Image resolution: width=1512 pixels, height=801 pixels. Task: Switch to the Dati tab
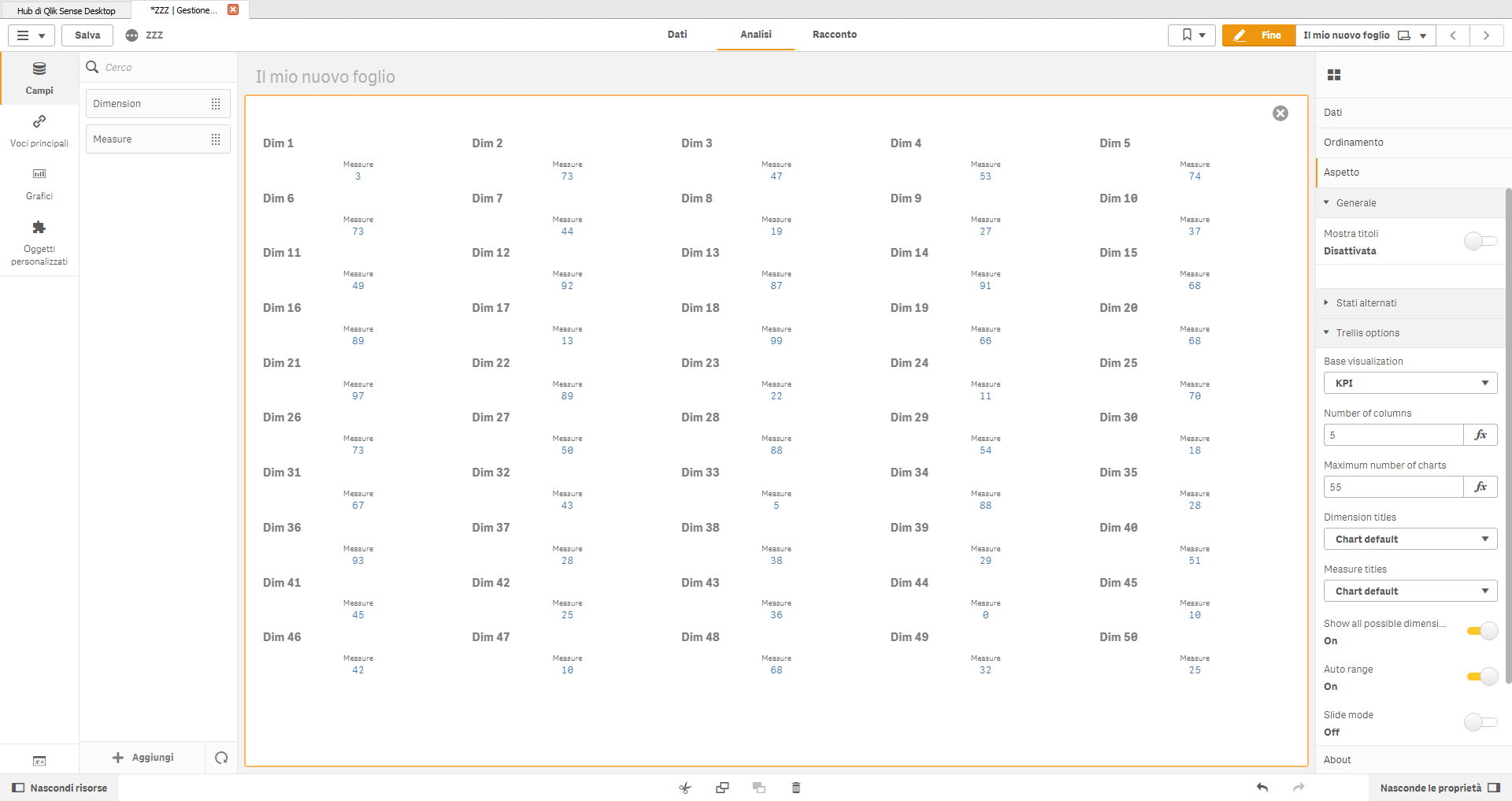[x=676, y=35]
